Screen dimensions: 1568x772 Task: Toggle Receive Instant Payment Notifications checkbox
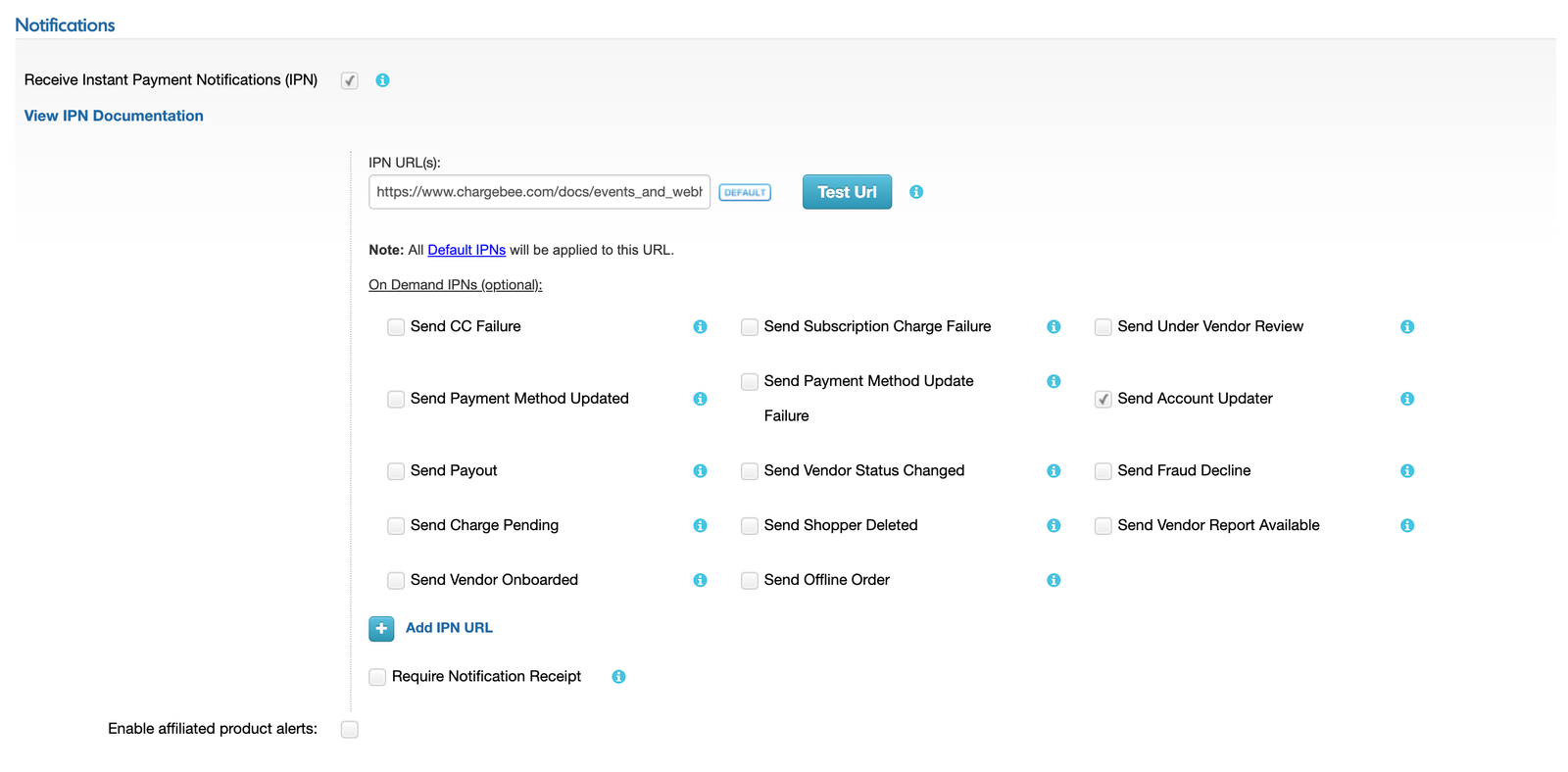(350, 80)
